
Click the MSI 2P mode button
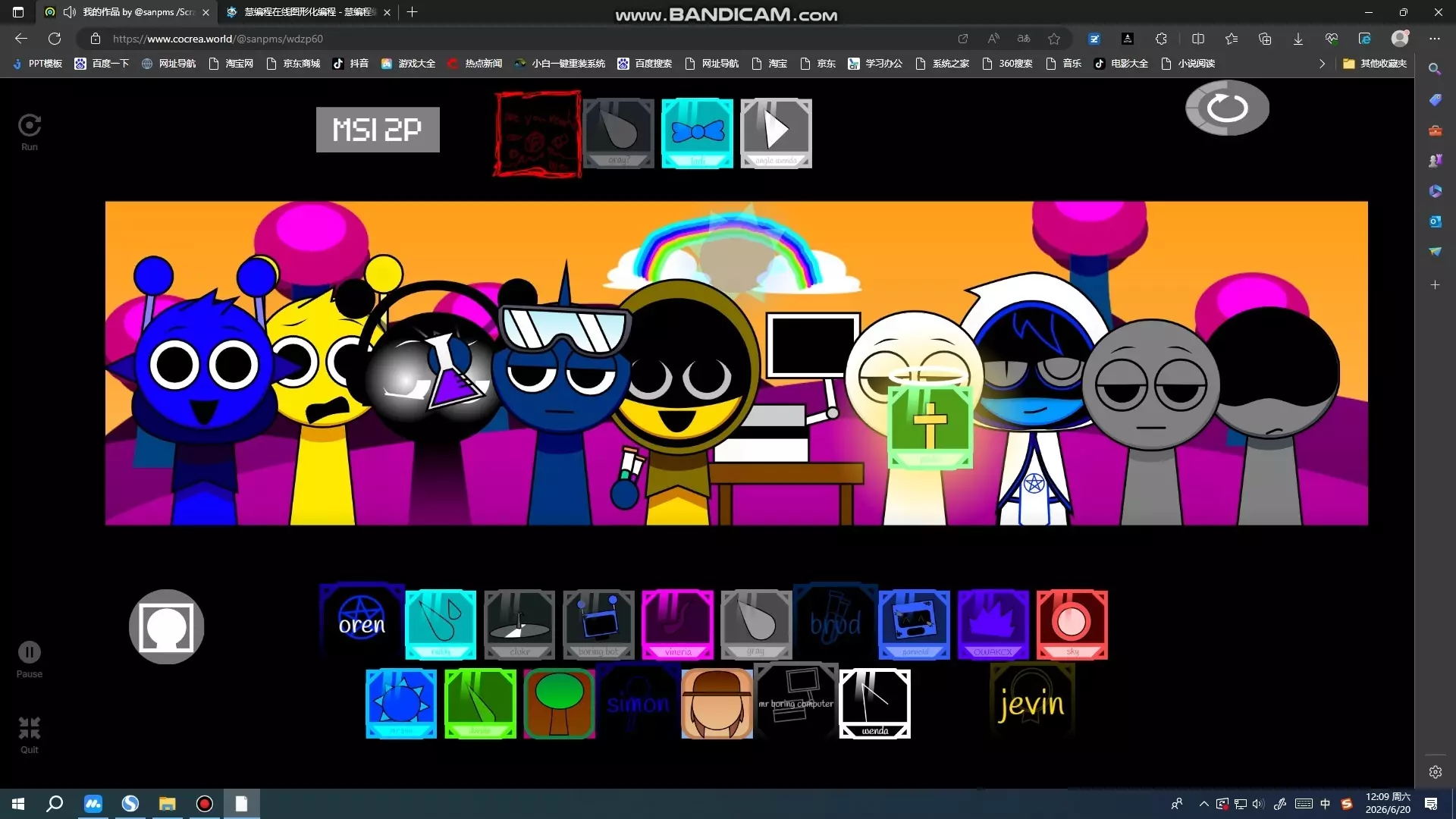point(378,130)
